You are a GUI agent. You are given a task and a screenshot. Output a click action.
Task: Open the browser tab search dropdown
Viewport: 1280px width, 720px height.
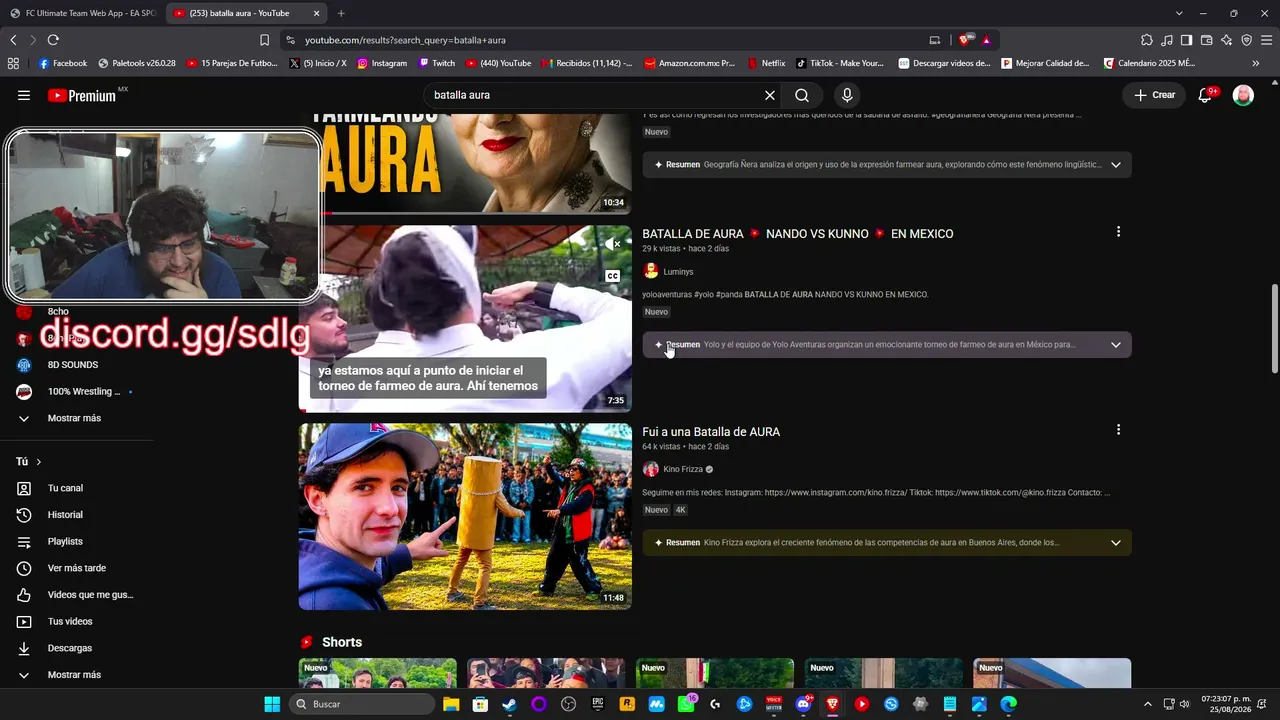[x=1179, y=13]
